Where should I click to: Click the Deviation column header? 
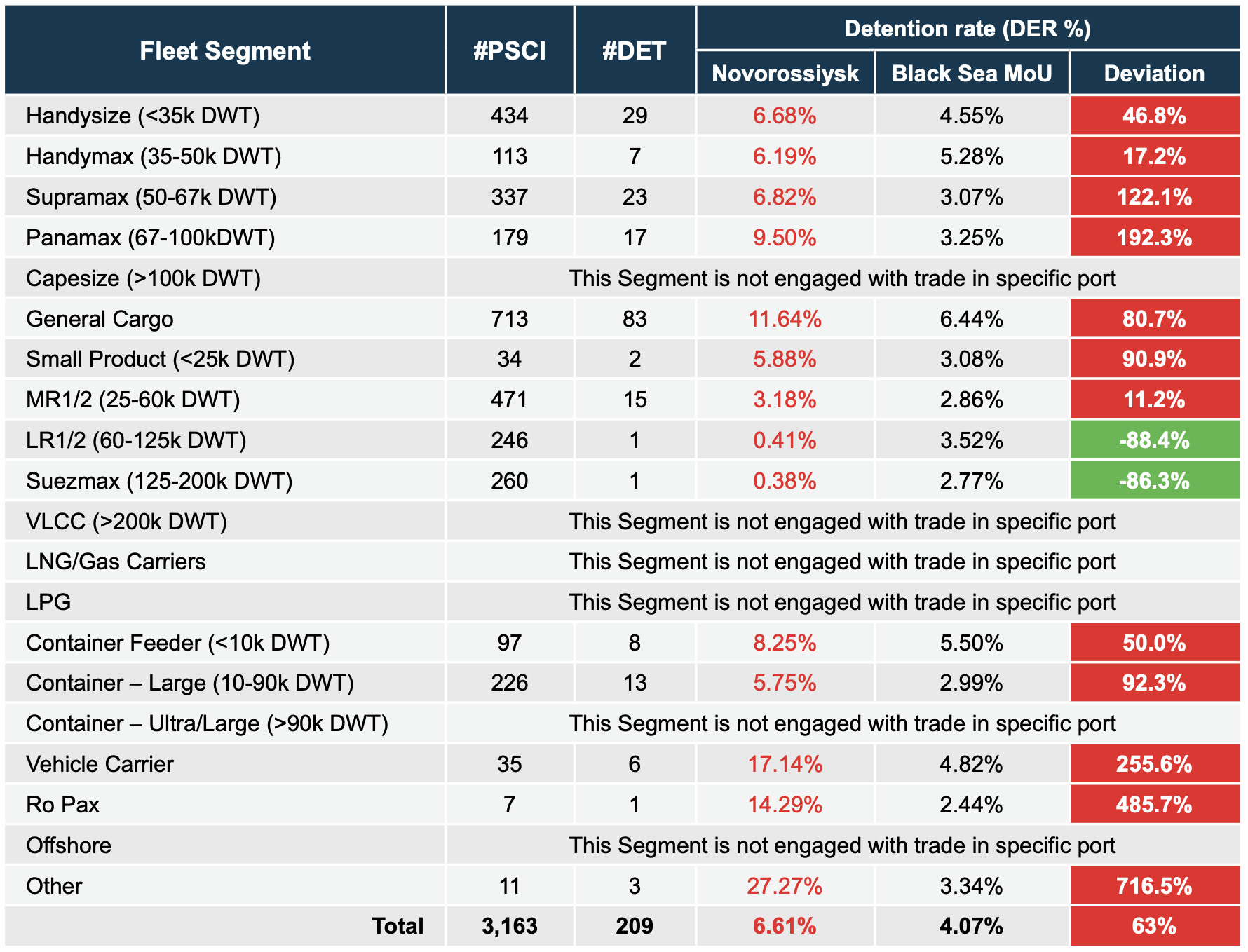coord(1153,74)
